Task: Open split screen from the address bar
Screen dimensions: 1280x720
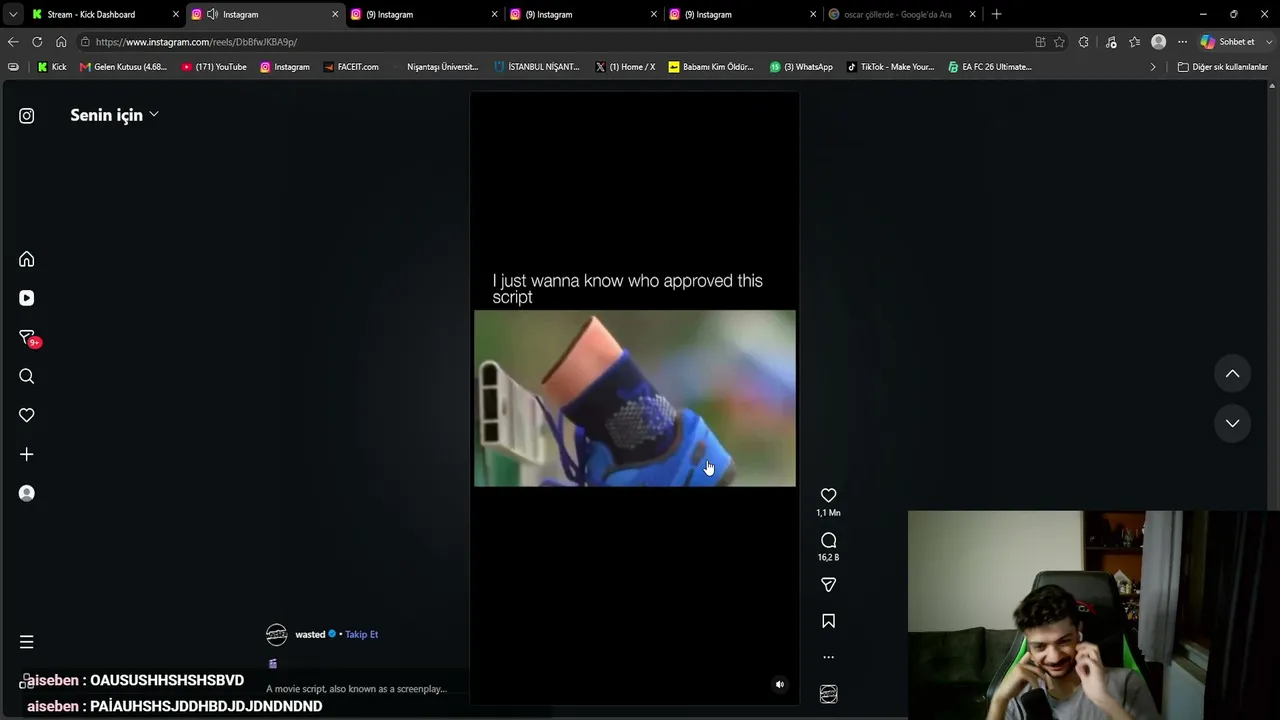Action: pos(1040,42)
